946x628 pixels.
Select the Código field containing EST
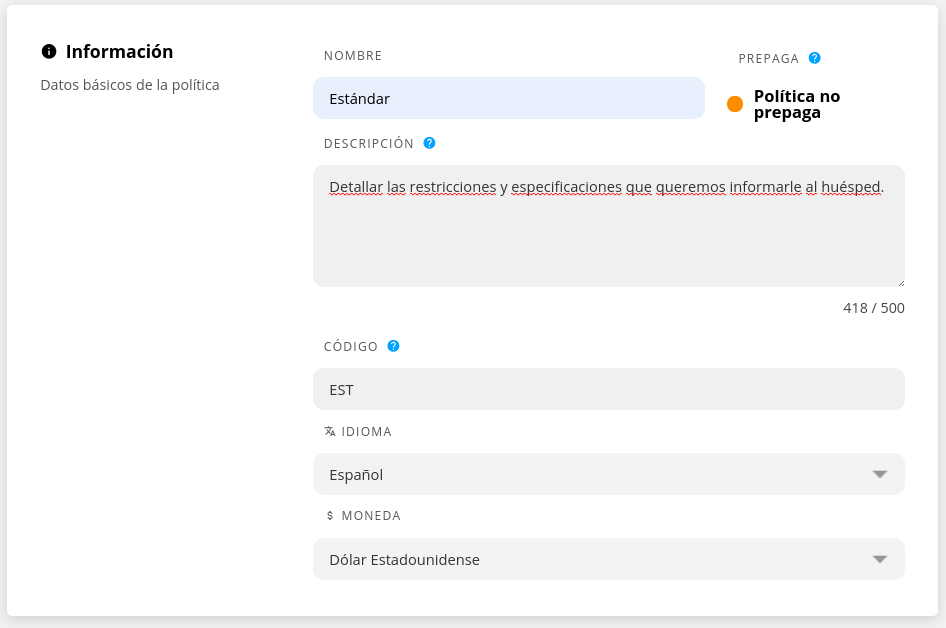[x=608, y=389]
